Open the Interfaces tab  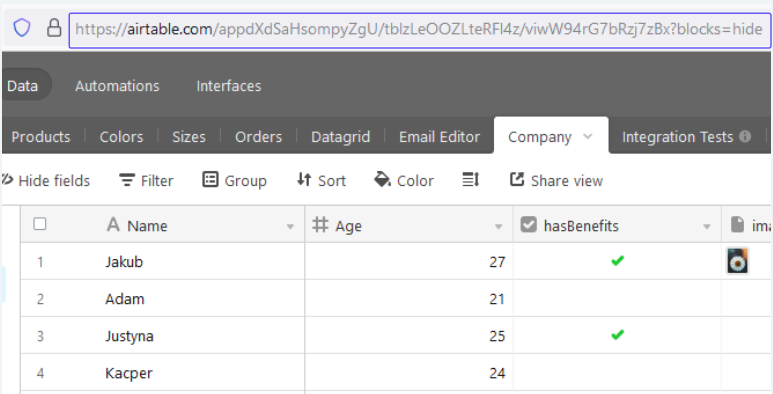click(229, 86)
